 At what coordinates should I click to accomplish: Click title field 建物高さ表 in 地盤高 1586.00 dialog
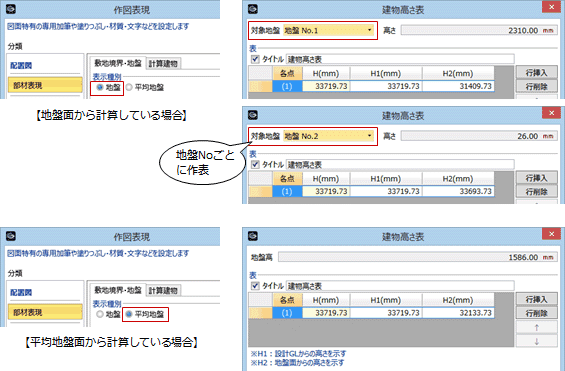tap(400, 286)
